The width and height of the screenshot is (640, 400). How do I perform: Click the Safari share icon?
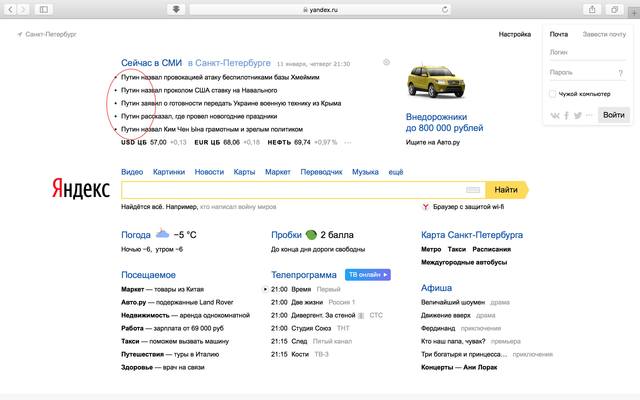(x=592, y=9)
